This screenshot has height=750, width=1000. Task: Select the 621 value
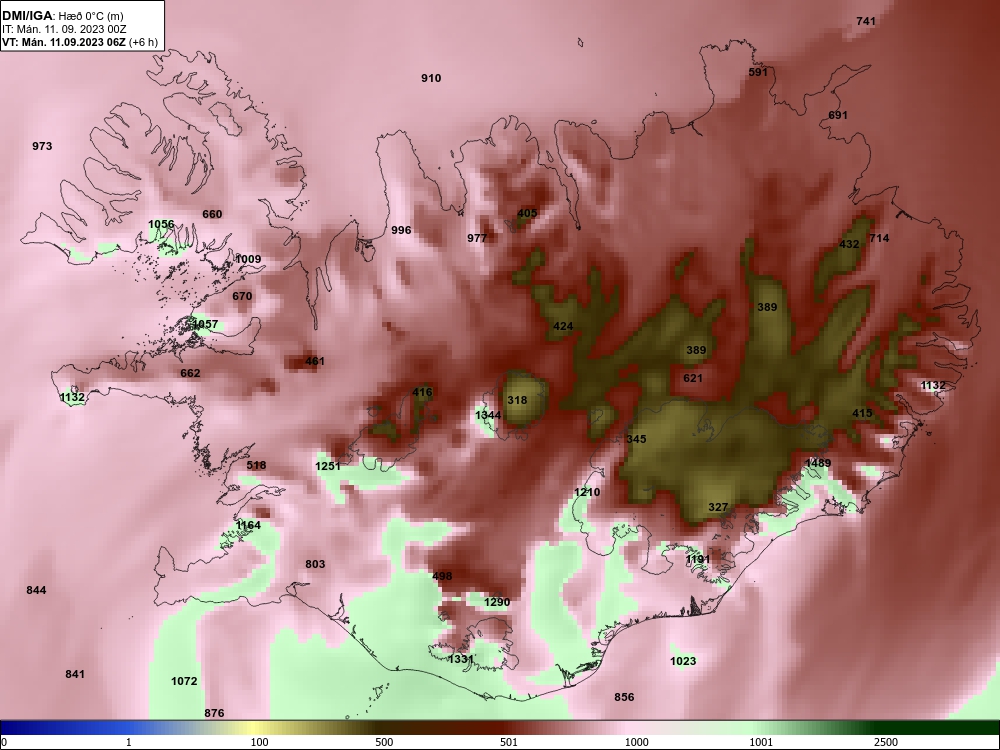693,378
